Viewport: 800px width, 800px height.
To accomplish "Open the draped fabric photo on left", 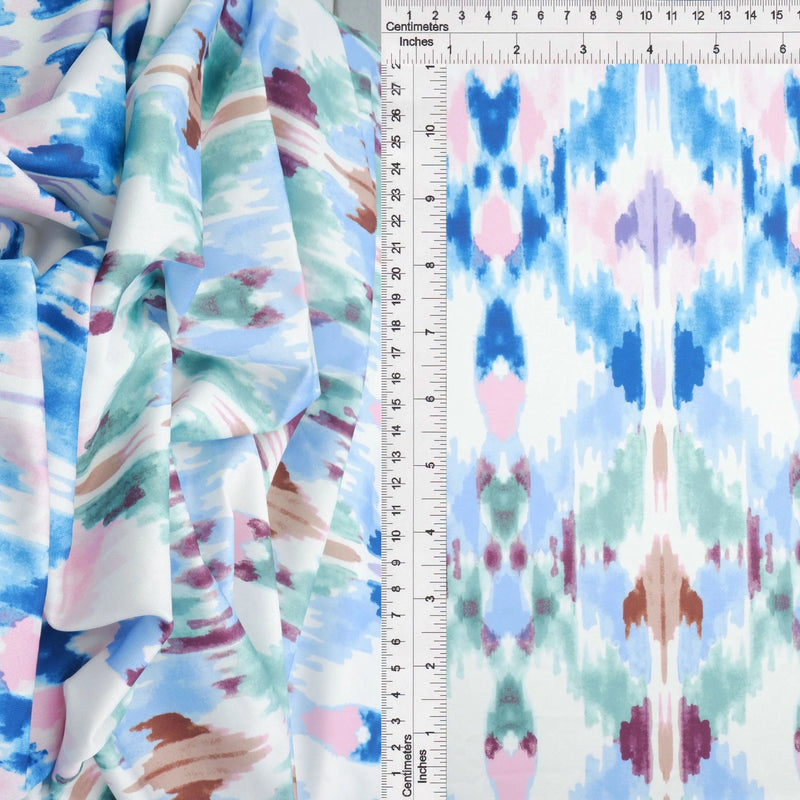I will pos(190,400).
